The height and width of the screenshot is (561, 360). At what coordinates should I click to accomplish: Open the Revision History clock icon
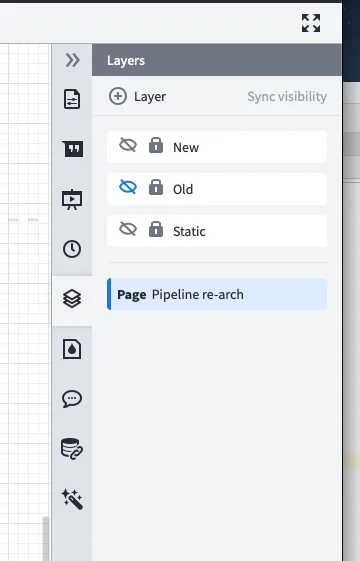point(72,249)
